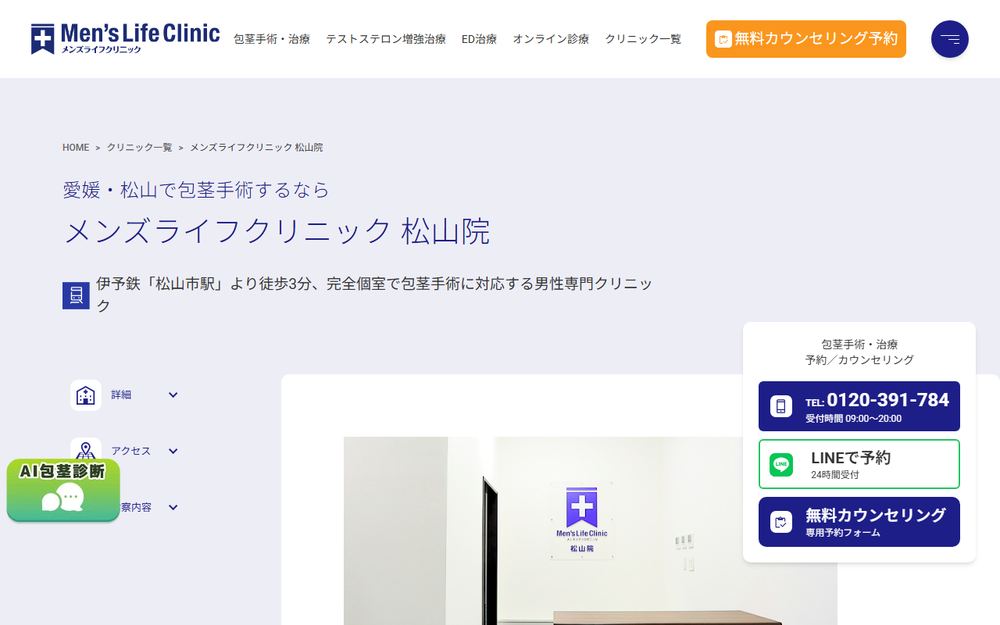This screenshot has height=625, width=1000.
Task: Open the クリニック一覧 menu item
Action: pos(643,39)
